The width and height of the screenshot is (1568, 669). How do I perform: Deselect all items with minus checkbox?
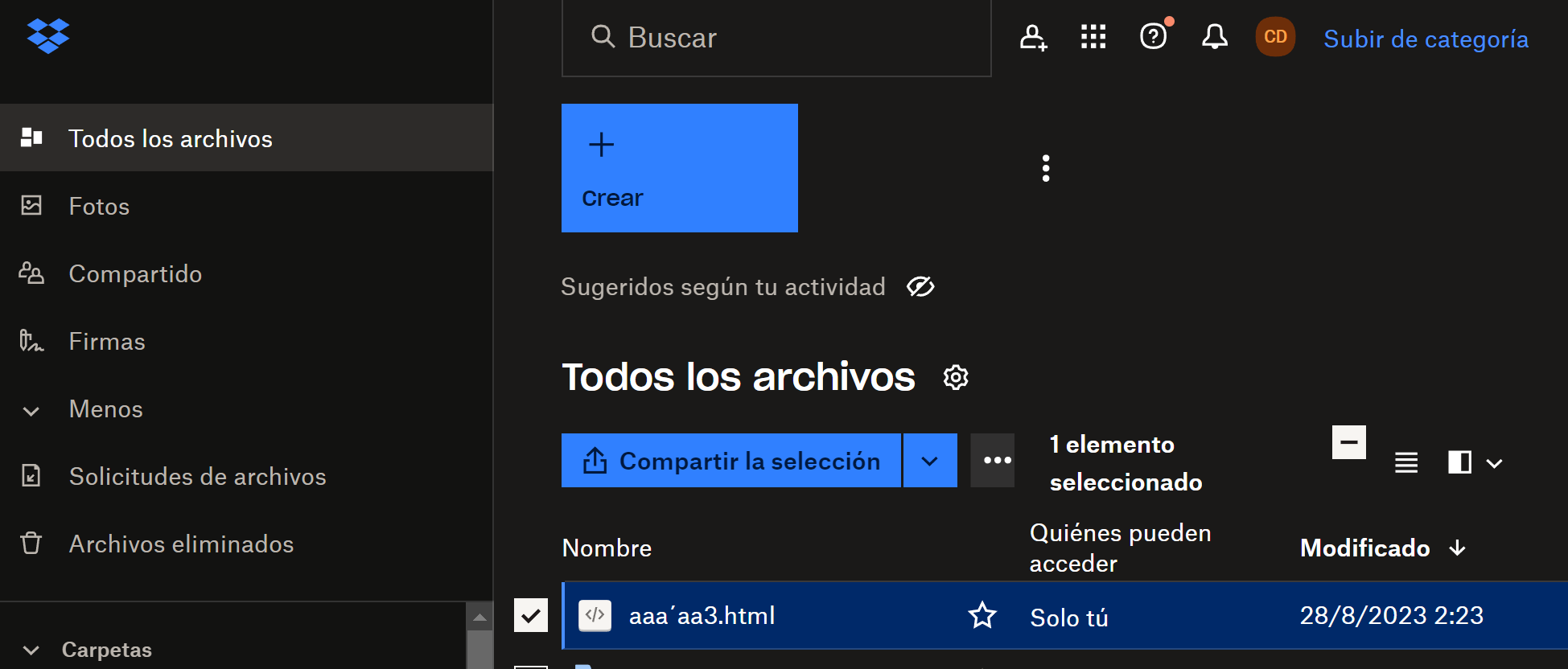1348,442
